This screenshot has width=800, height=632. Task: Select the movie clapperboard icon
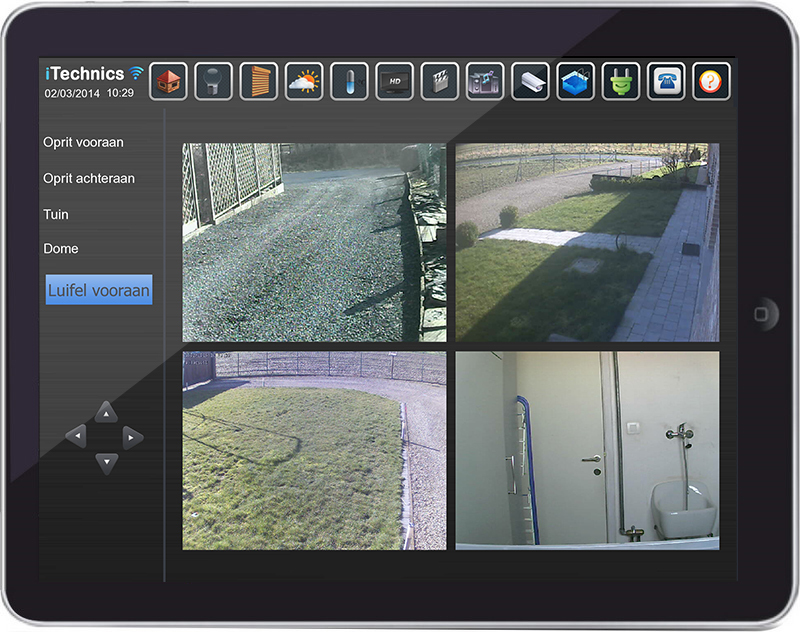439,81
